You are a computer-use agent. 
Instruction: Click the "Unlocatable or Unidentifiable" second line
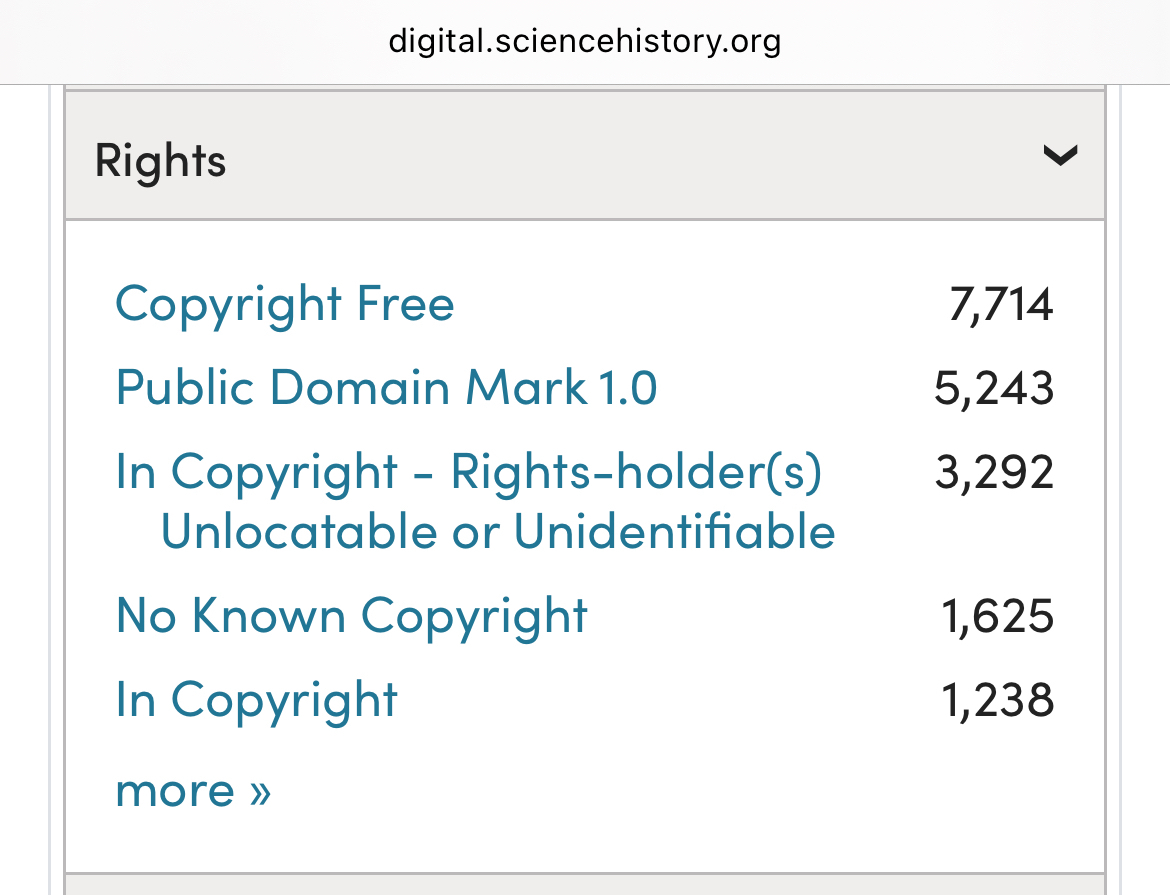[497, 531]
